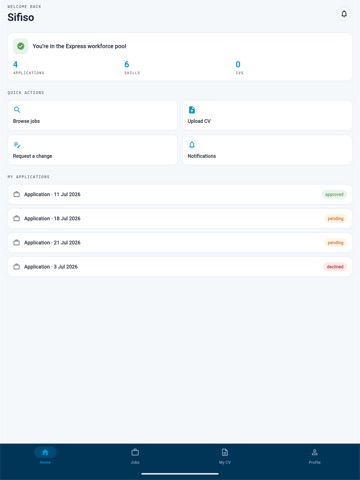Click the Notifications card bell icon
The height and width of the screenshot is (480, 360).
[192, 145]
